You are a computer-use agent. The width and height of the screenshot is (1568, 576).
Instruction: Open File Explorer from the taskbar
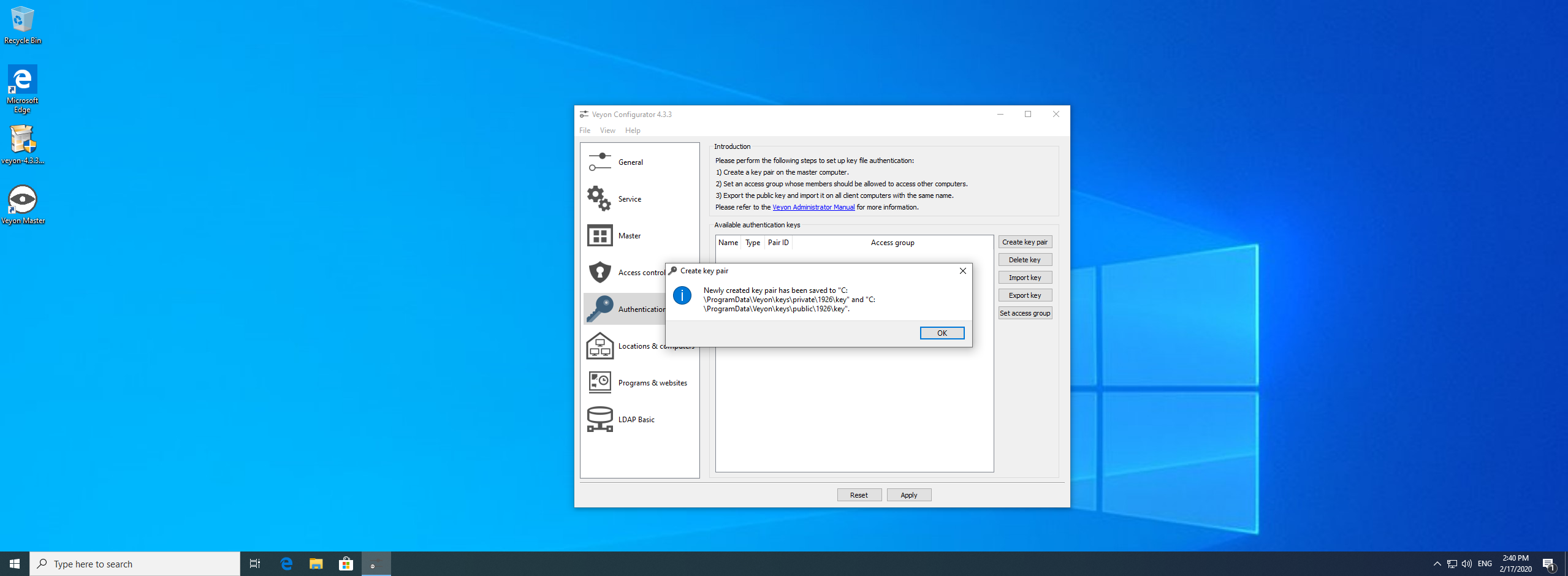316,564
